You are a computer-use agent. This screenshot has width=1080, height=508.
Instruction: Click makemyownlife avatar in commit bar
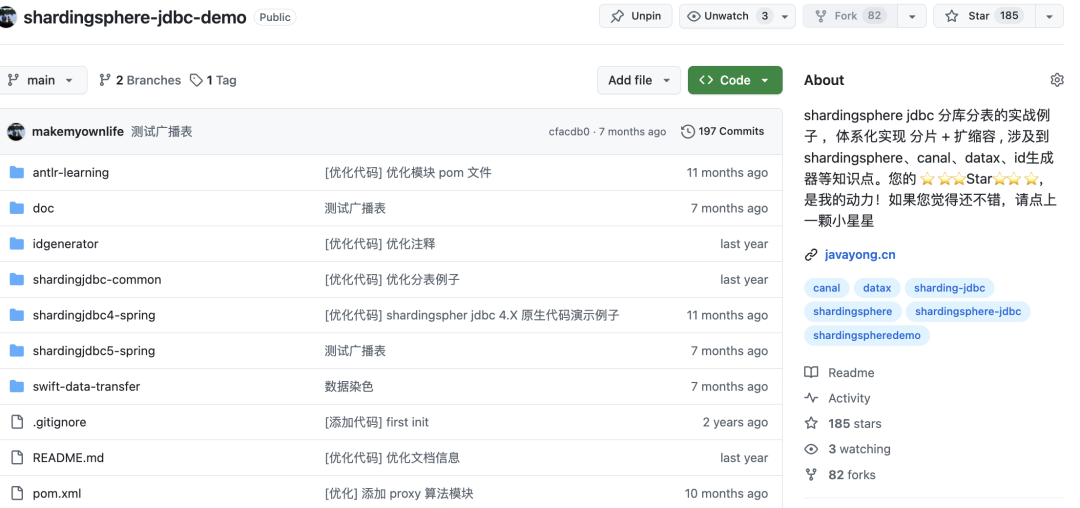16,131
